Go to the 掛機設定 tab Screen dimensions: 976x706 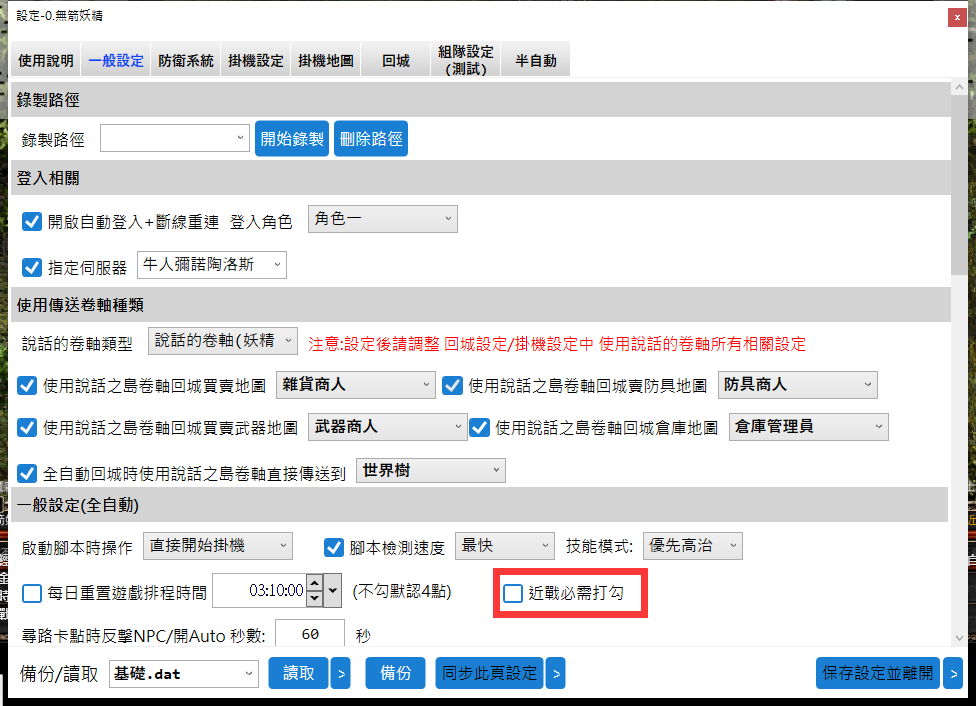tap(256, 60)
